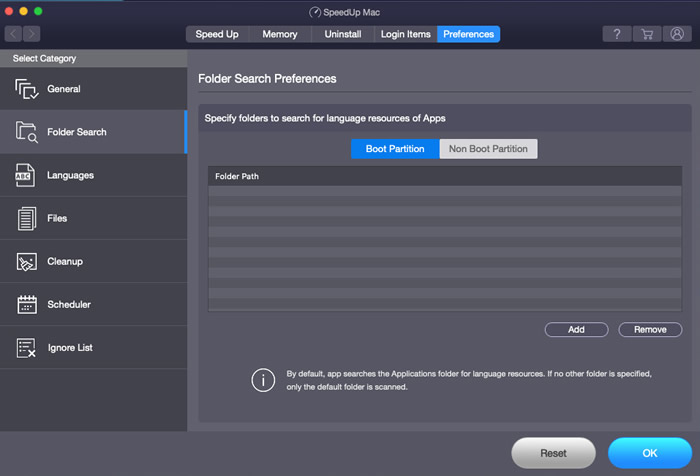Screen dimensions: 700x476
Task: Open the Files category label
Action: (57, 218)
